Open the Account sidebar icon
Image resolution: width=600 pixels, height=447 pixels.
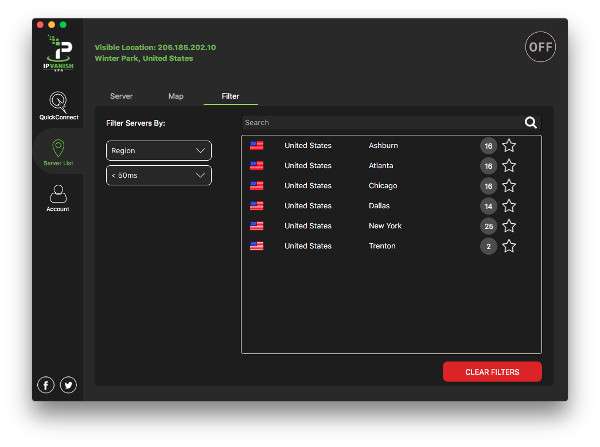click(58, 198)
